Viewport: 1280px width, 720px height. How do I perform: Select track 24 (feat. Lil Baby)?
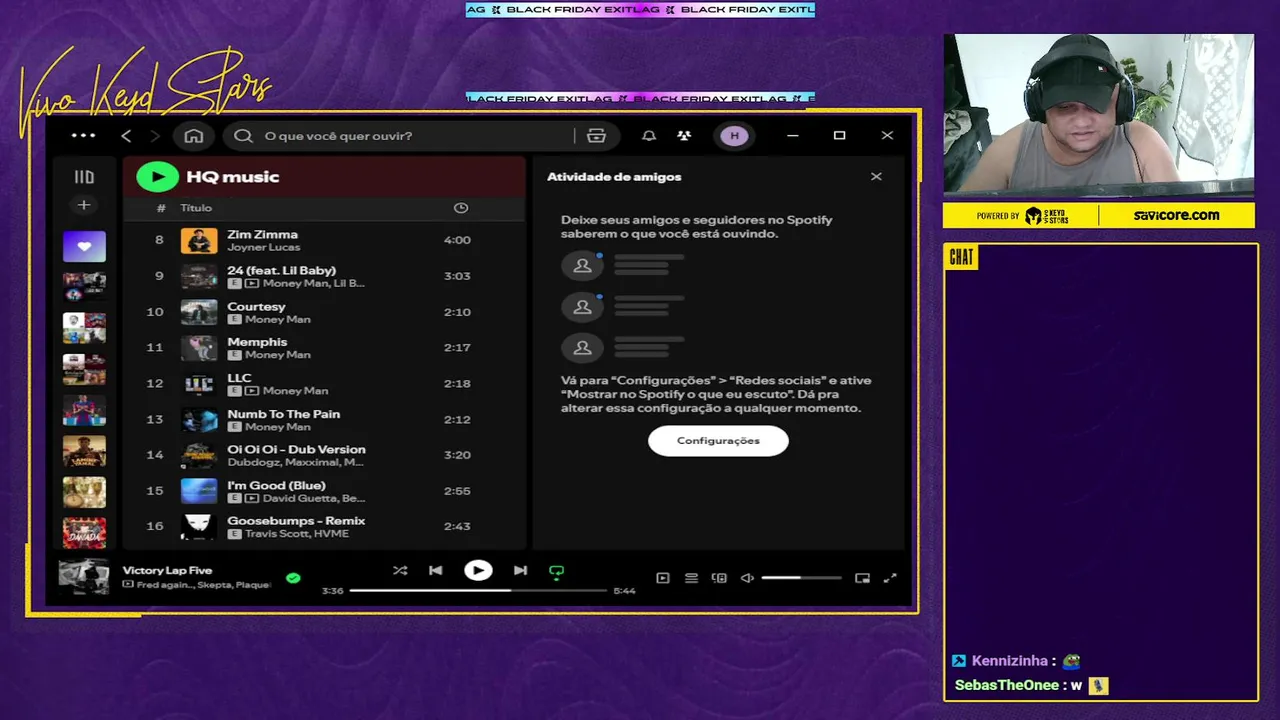coord(324,276)
